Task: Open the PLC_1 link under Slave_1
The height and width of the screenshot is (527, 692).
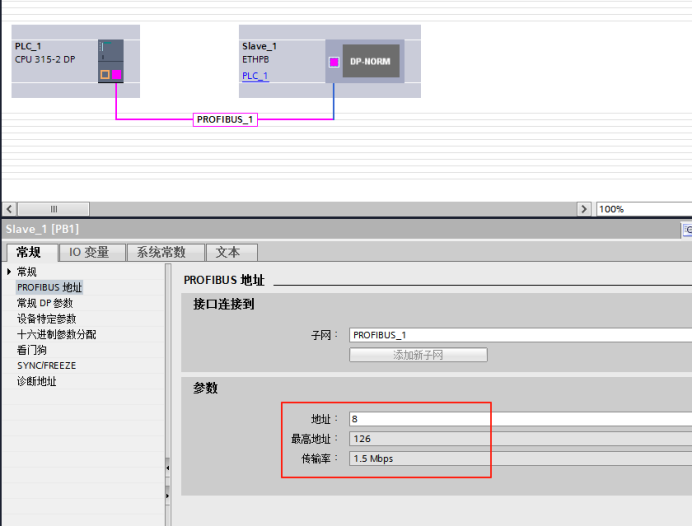Action: (x=255, y=76)
